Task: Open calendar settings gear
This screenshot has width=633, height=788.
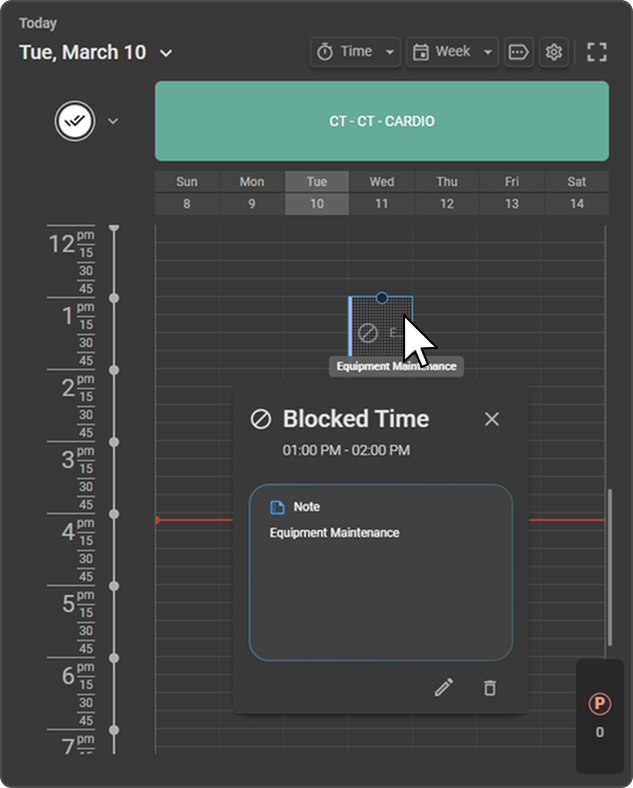Action: [554, 52]
